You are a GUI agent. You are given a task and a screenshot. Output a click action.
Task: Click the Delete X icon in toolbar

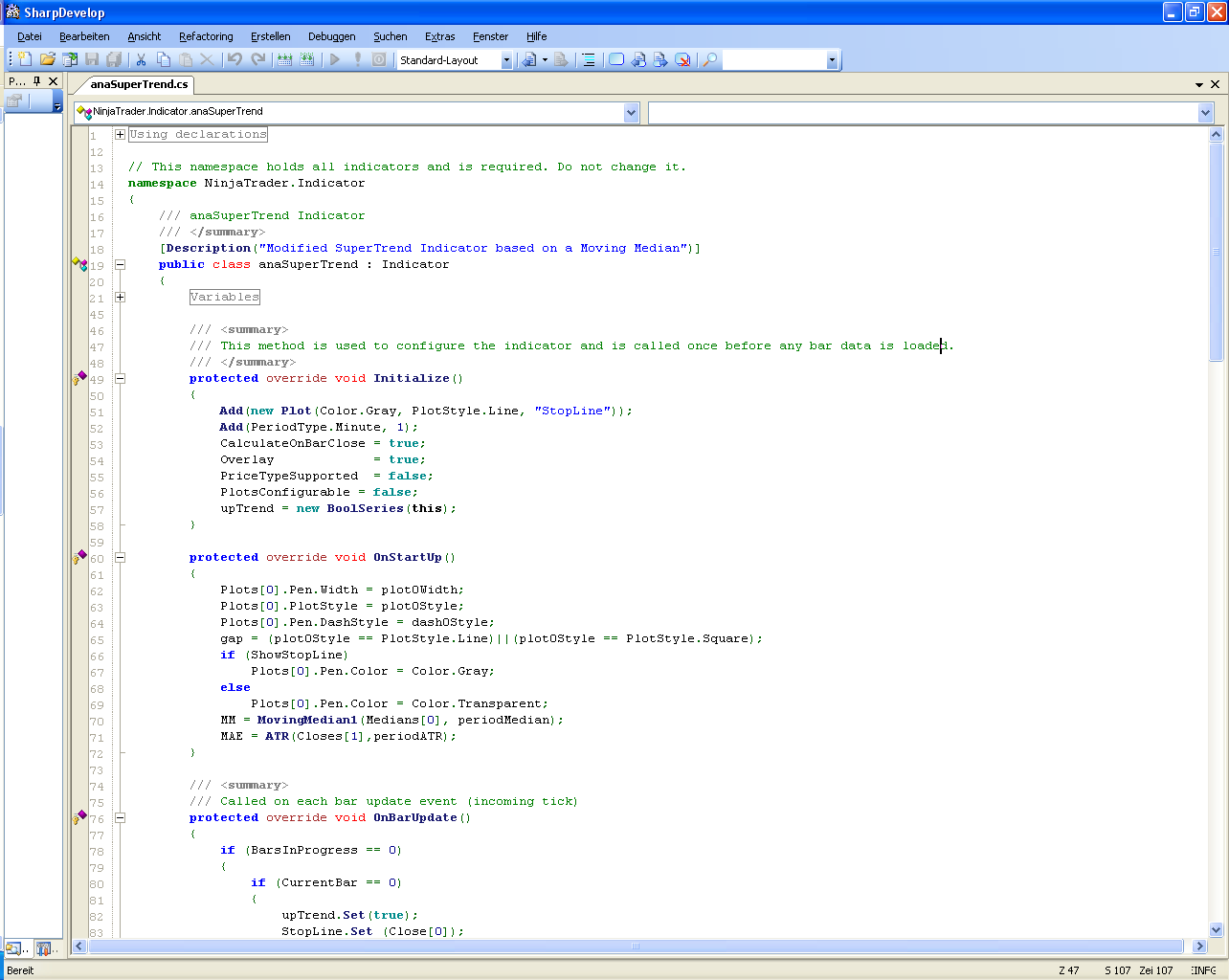(207, 59)
